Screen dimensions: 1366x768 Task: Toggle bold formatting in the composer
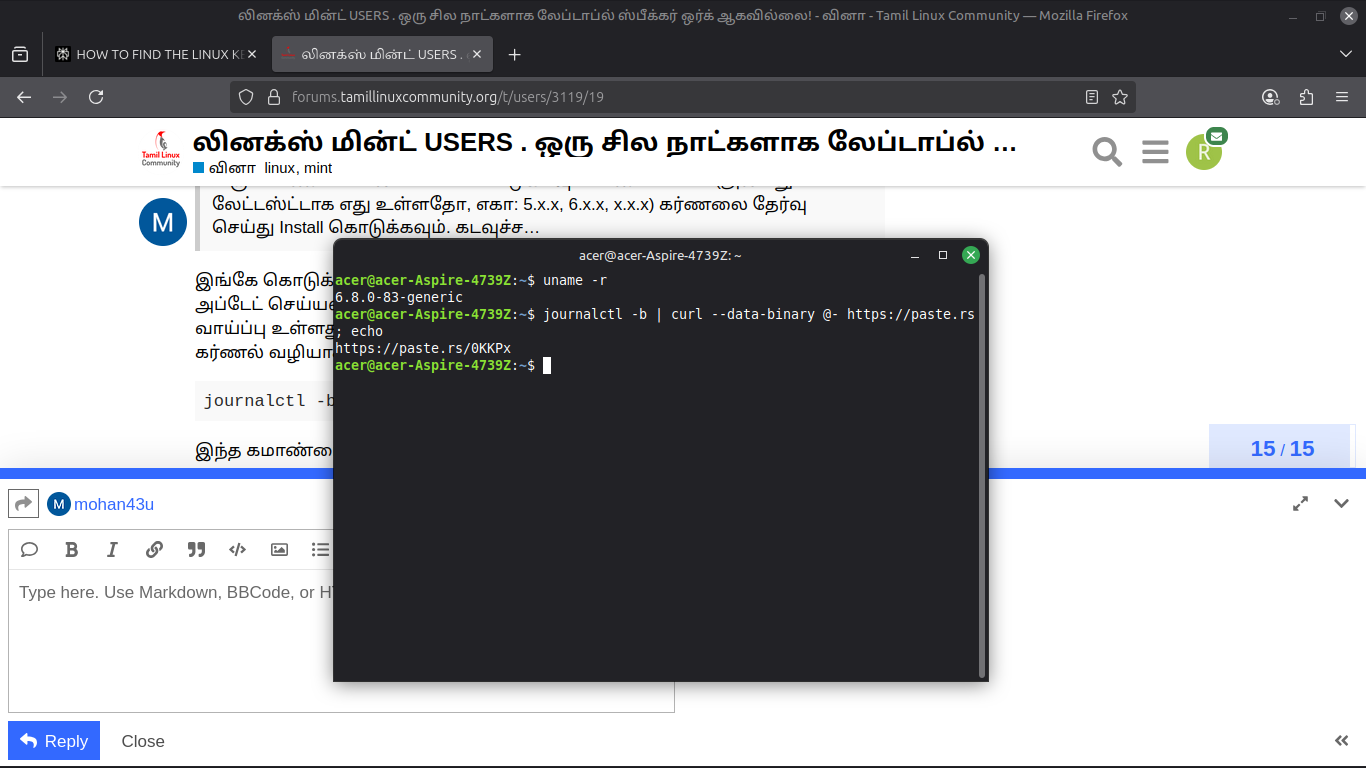click(72, 549)
